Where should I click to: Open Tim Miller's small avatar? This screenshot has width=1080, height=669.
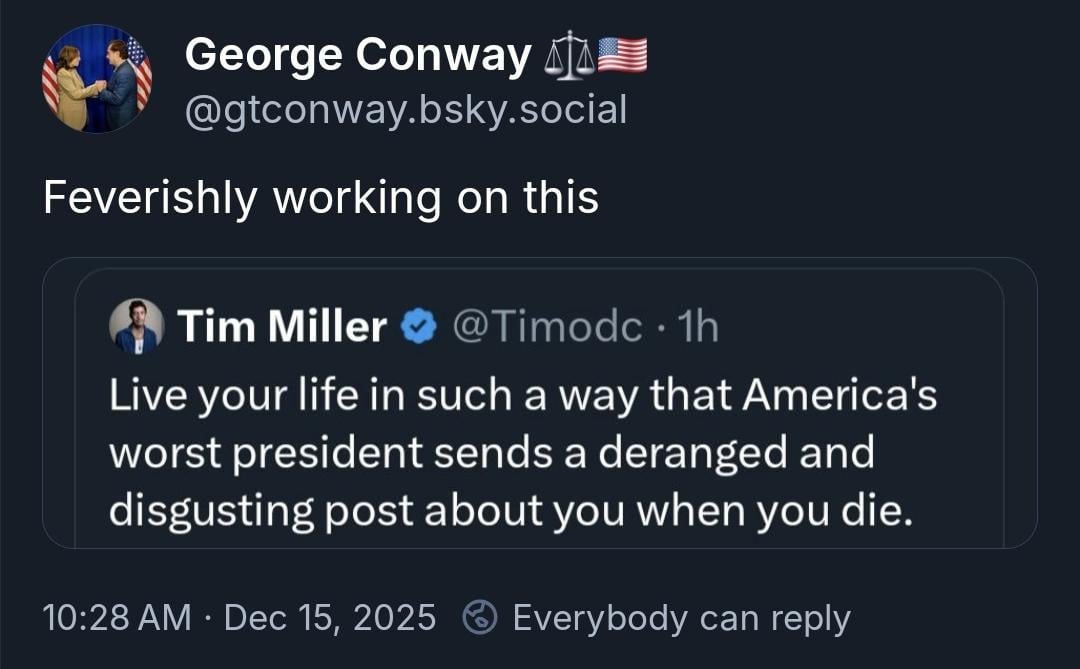[136, 326]
